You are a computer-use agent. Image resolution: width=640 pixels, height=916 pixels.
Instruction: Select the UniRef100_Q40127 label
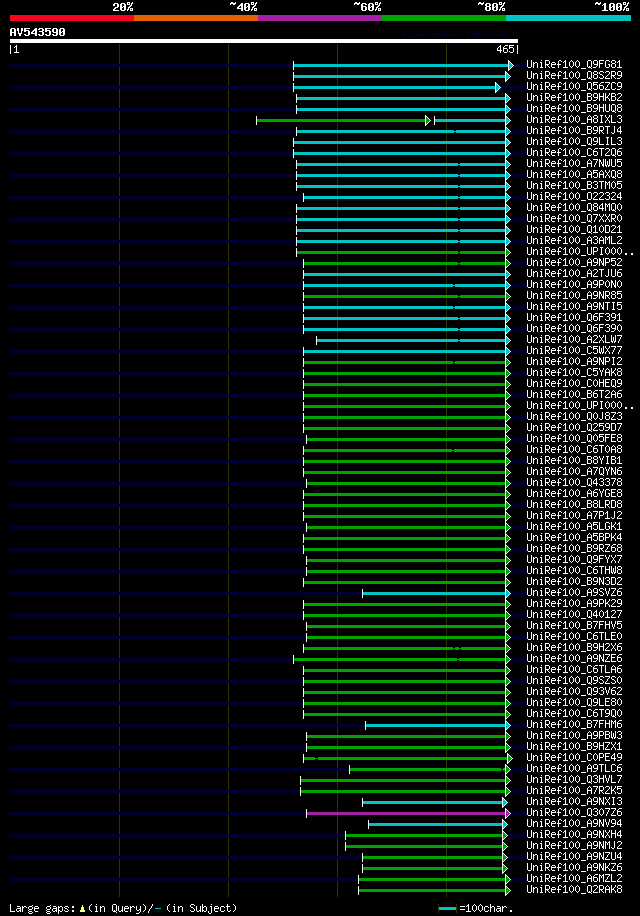574,615
